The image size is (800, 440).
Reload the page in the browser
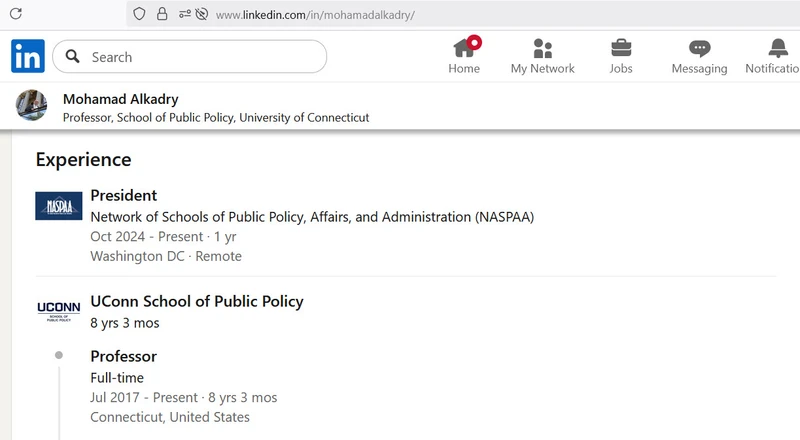pyautogui.click(x=16, y=15)
